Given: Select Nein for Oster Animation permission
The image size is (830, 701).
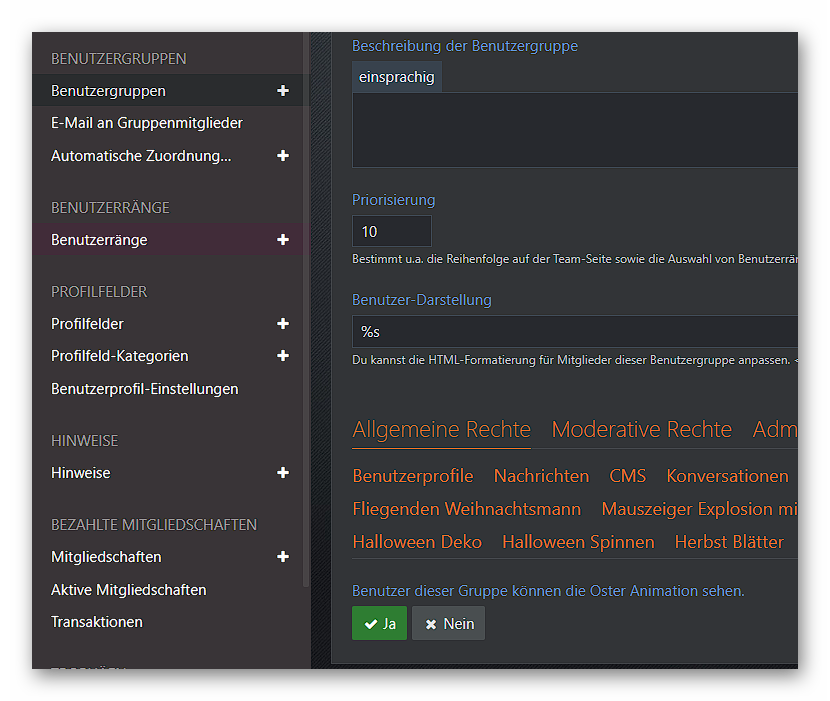Looking at the screenshot, I should pyautogui.click(x=448, y=623).
